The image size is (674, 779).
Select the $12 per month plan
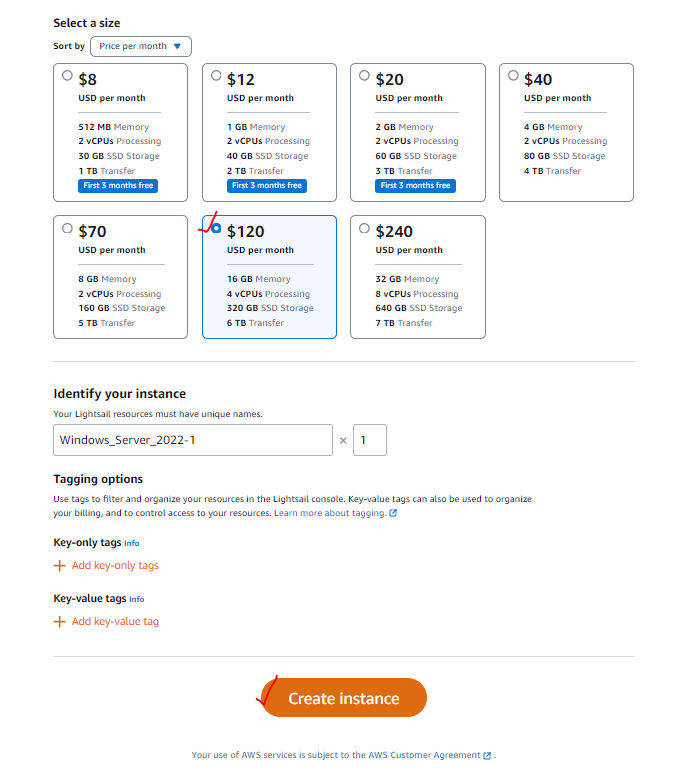point(216,76)
